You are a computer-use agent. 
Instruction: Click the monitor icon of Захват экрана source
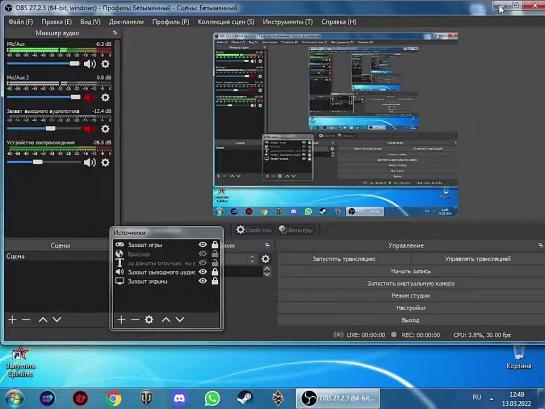click(x=120, y=281)
